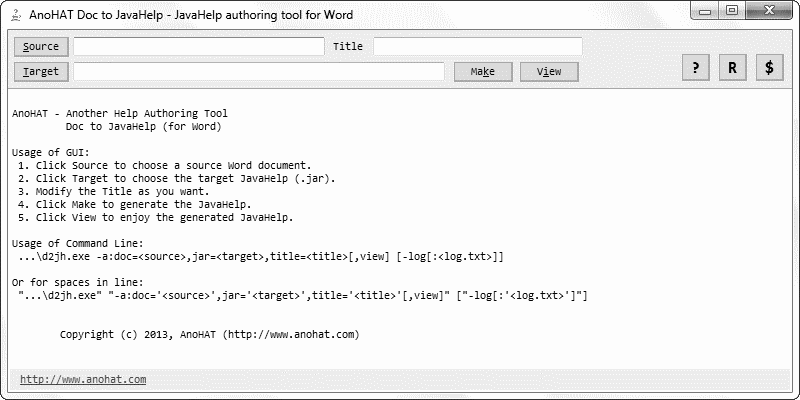Click line '2. Click Target to choose the target JavaHelp'

click(177, 179)
